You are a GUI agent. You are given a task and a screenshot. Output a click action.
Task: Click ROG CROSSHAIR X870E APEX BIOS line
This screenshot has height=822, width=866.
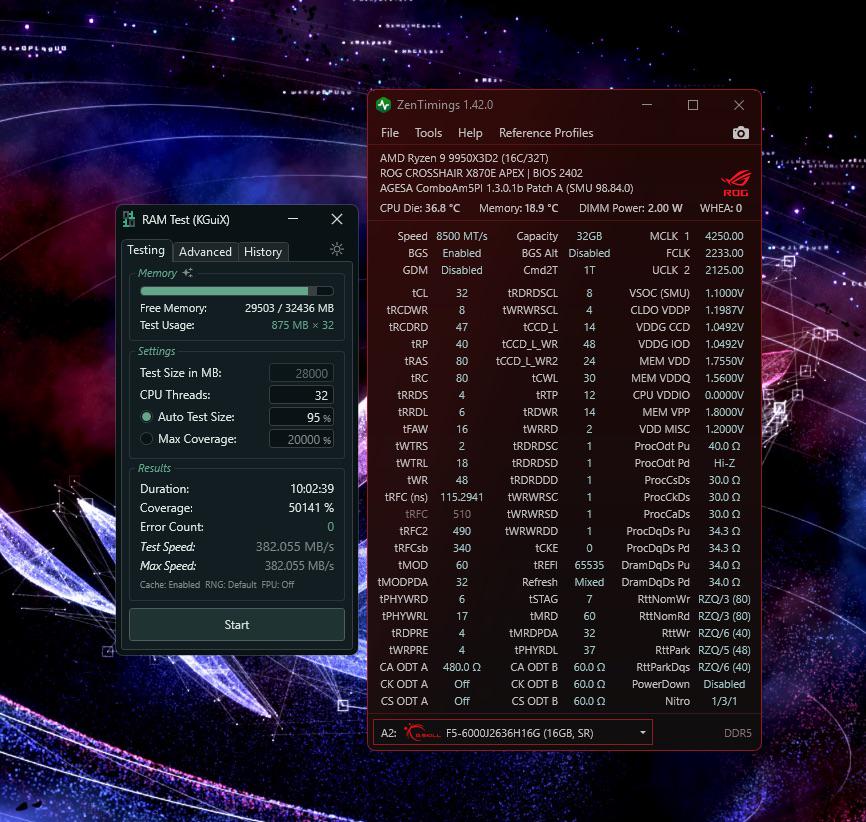(481, 173)
